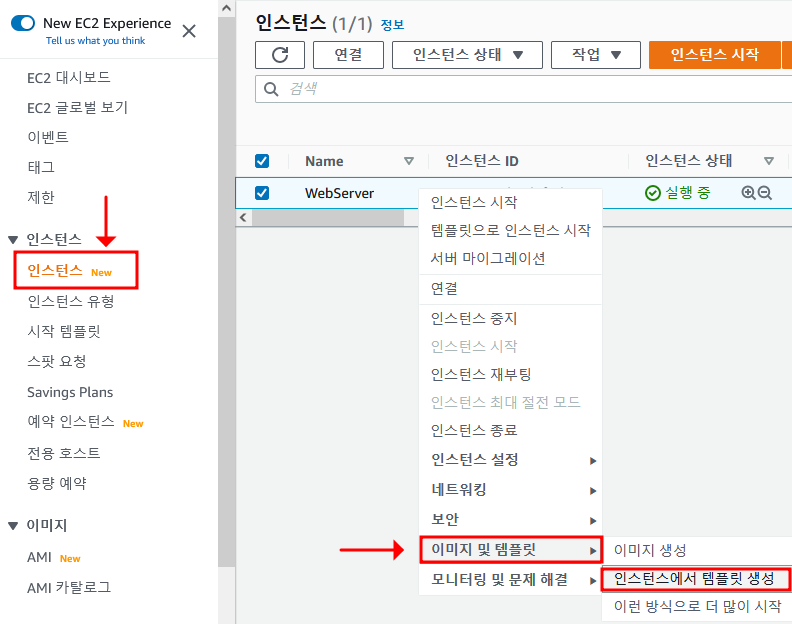Screen dimensions: 792x624
Task: Open 이벤트 in sidebar
Action: tap(48, 137)
